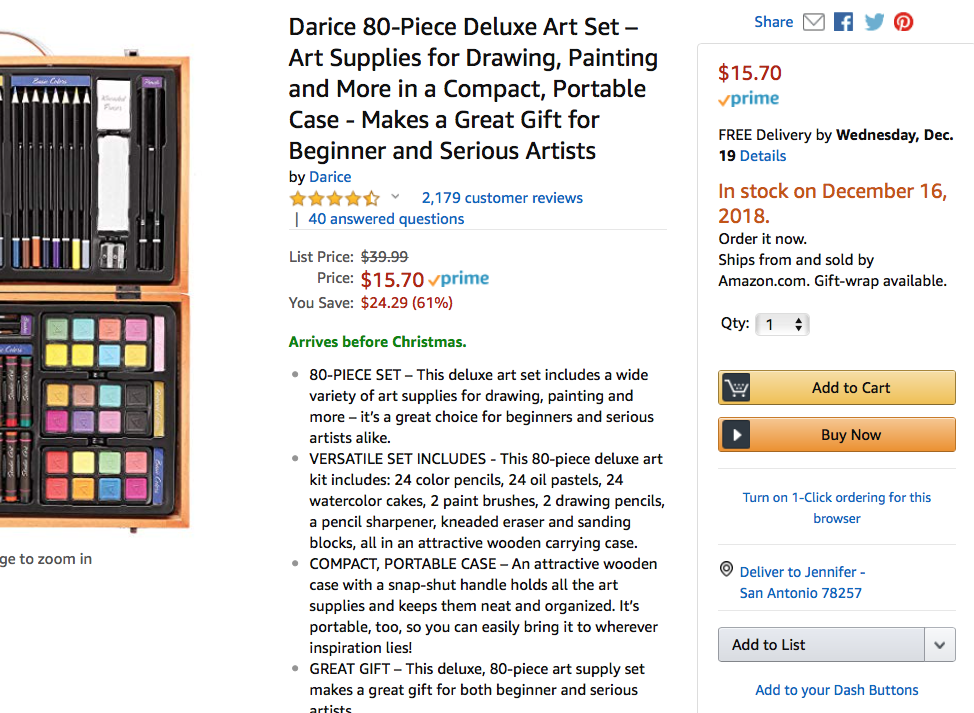Open the Qty quantity dropdown
The height and width of the screenshot is (713, 974).
click(x=783, y=324)
